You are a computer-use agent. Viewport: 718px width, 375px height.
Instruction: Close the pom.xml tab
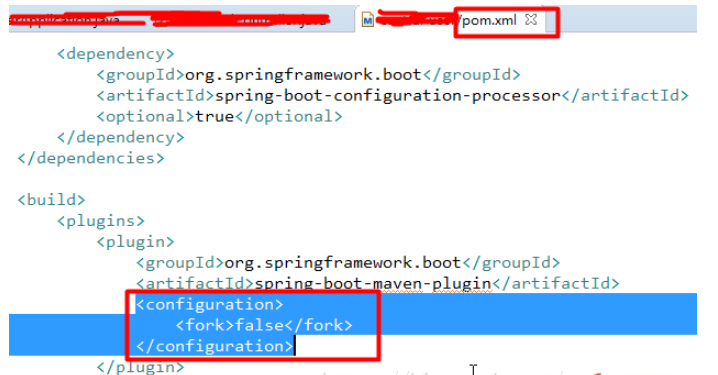point(531,20)
